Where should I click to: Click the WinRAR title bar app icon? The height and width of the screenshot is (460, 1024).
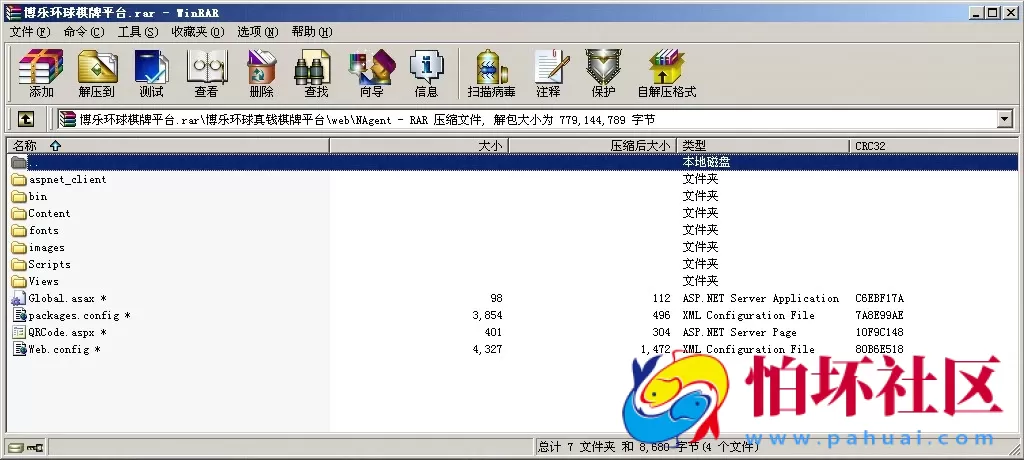click(x=12, y=12)
